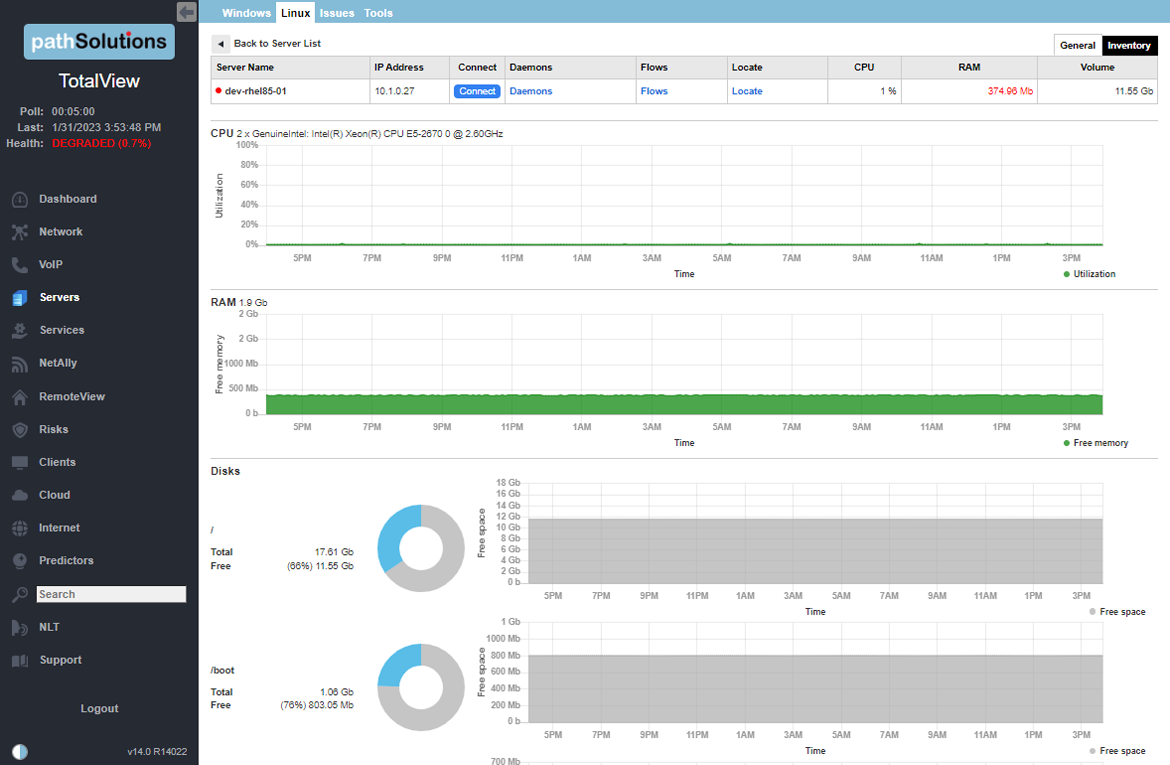Switch to the Windows tab

(x=246, y=13)
